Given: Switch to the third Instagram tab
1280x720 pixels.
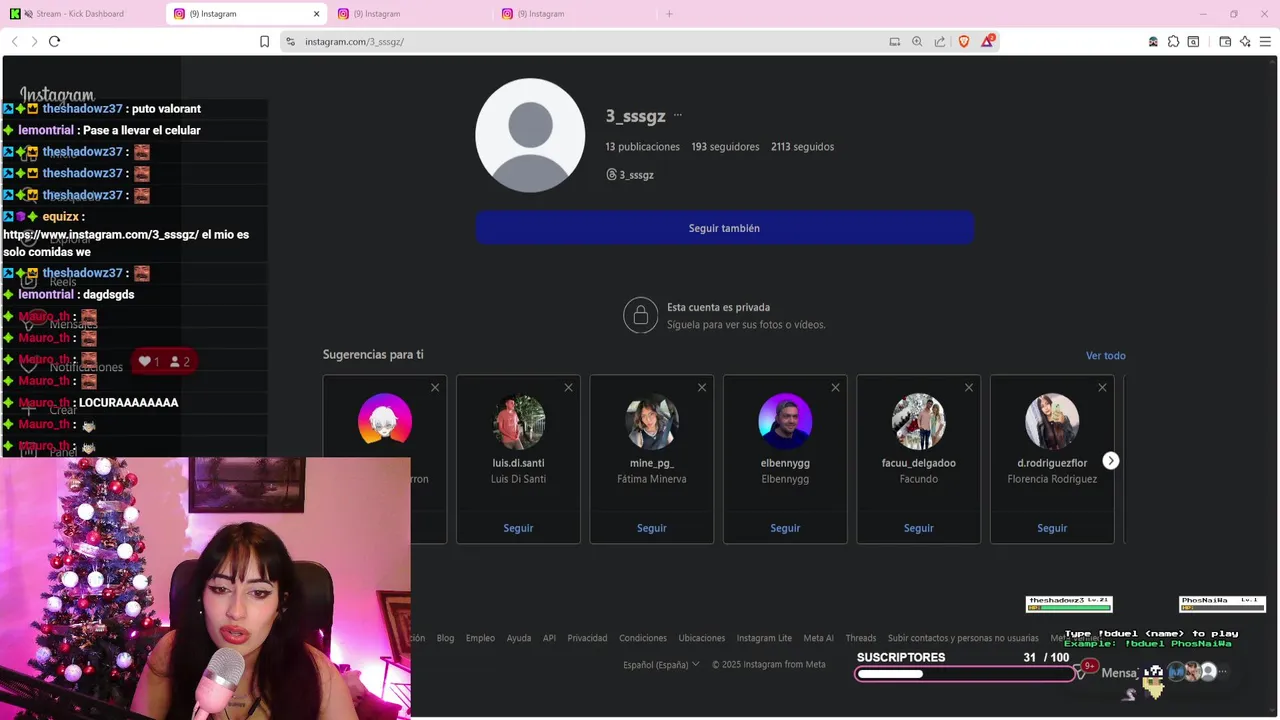Looking at the screenshot, I should [572, 14].
